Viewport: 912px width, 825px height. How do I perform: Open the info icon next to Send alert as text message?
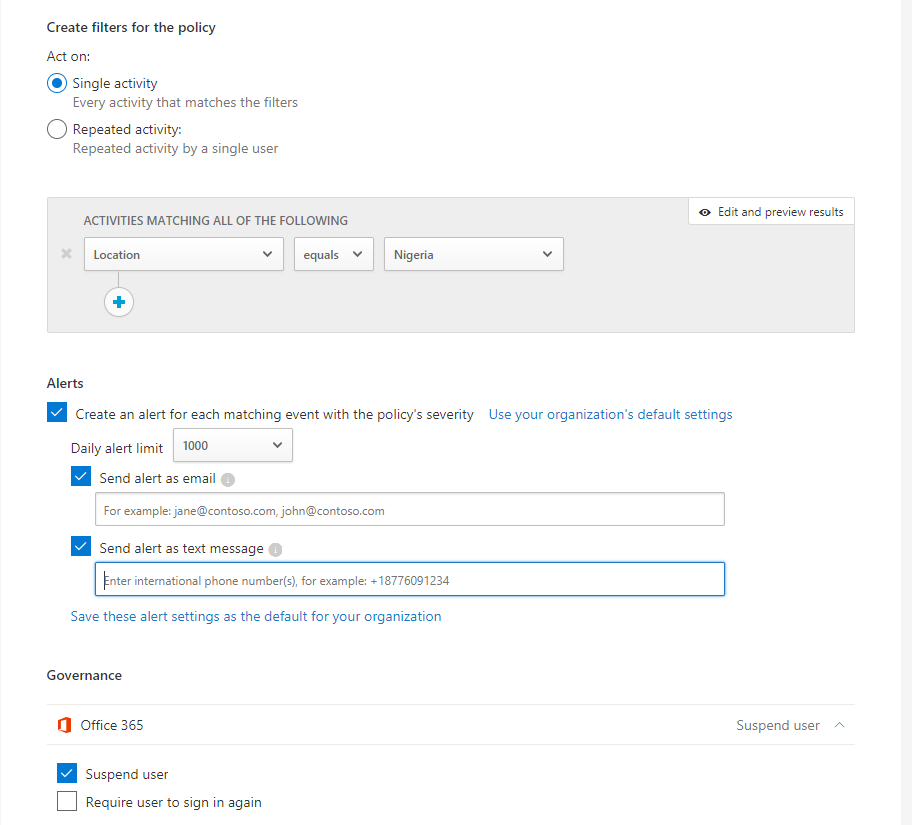pyautogui.click(x=276, y=549)
